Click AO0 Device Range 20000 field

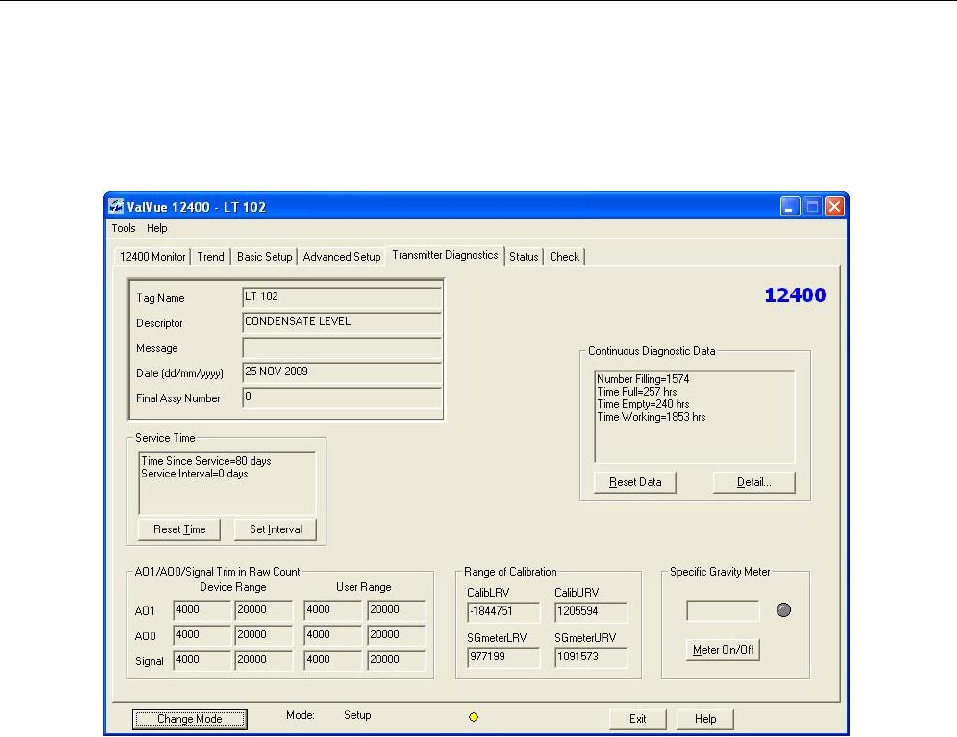[264, 635]
